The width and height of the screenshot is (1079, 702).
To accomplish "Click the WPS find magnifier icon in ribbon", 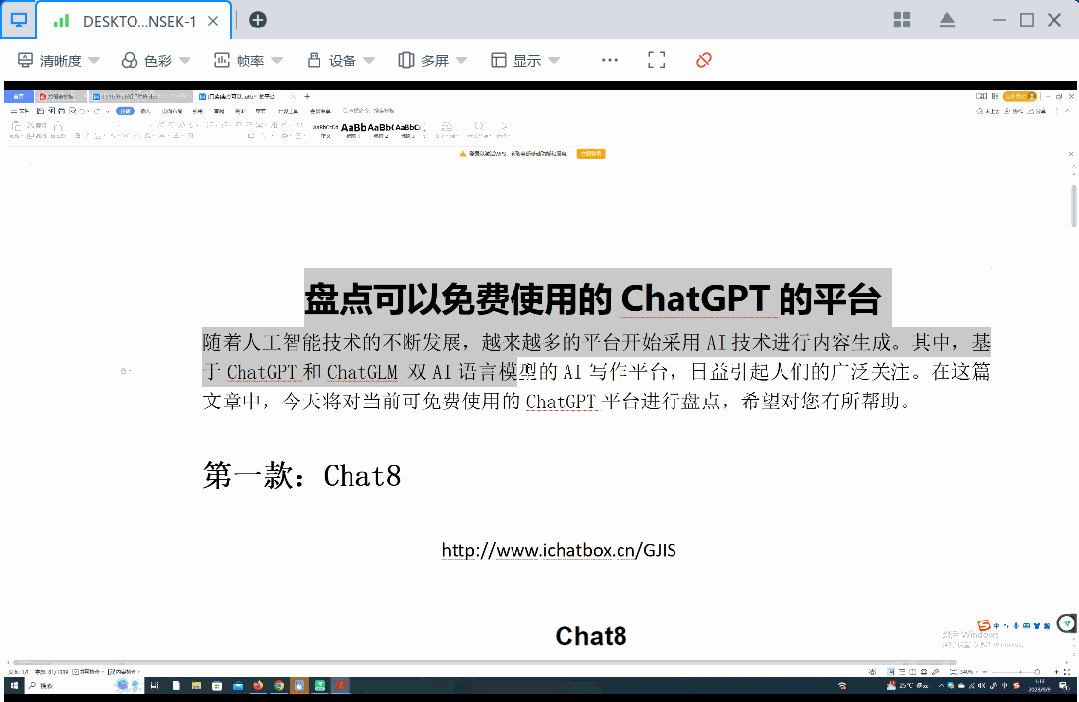I will click(x=480, y=126).
